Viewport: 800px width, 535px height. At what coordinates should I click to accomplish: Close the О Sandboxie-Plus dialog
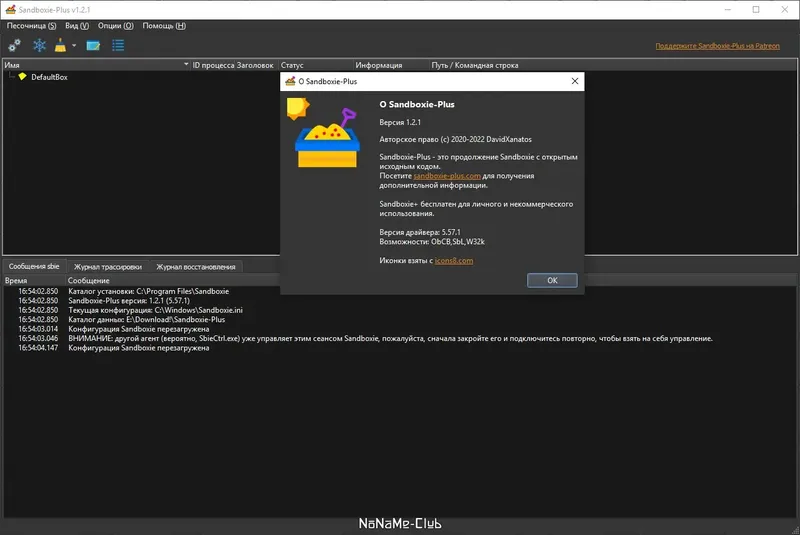tap(574, 81)
